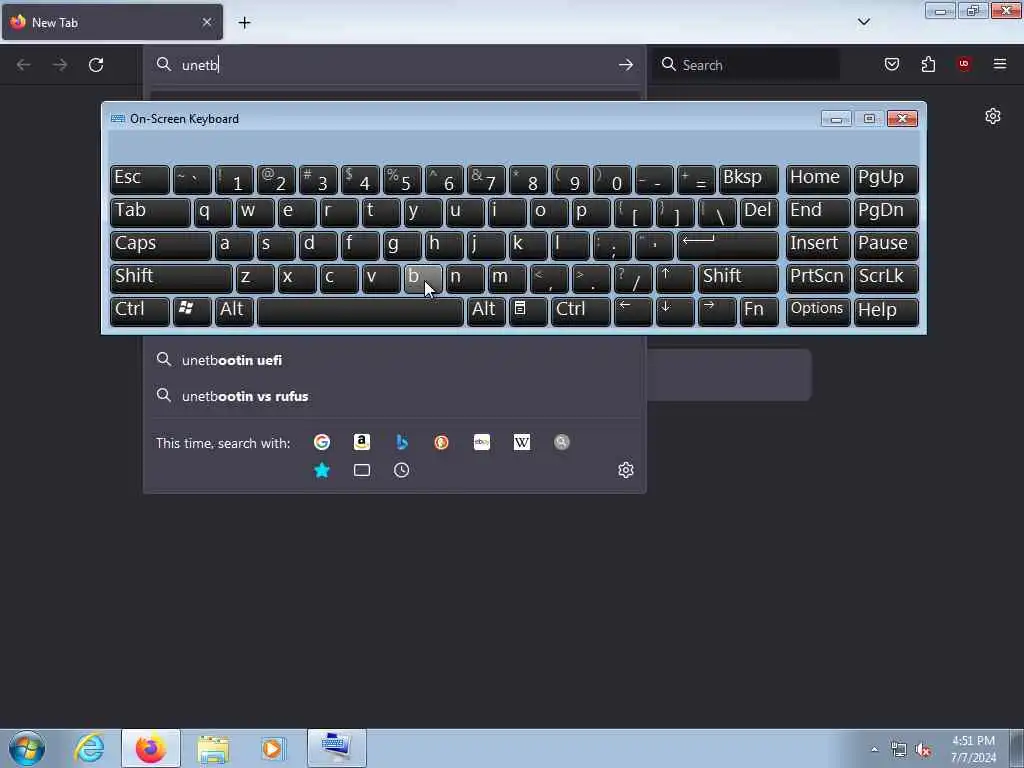Screen dimensions: 1024x768
Task: Search open tabs icon
Action: click(361, 470)
